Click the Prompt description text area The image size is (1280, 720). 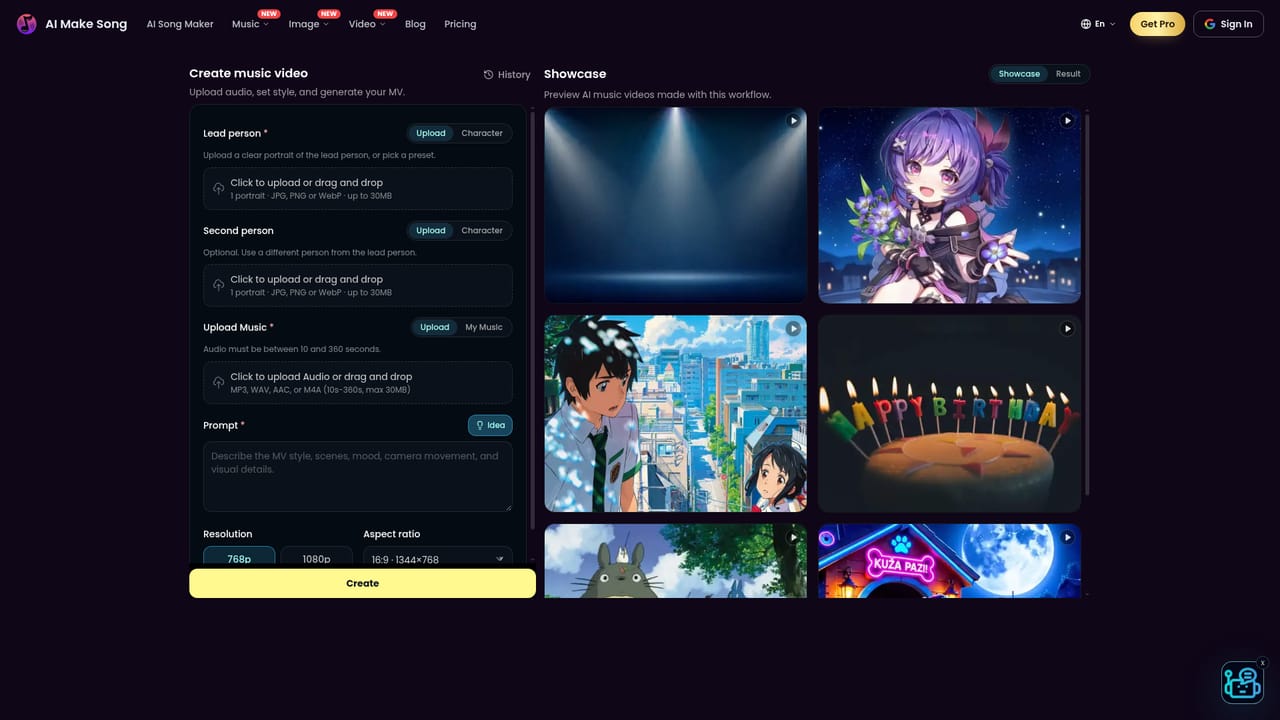358,477
